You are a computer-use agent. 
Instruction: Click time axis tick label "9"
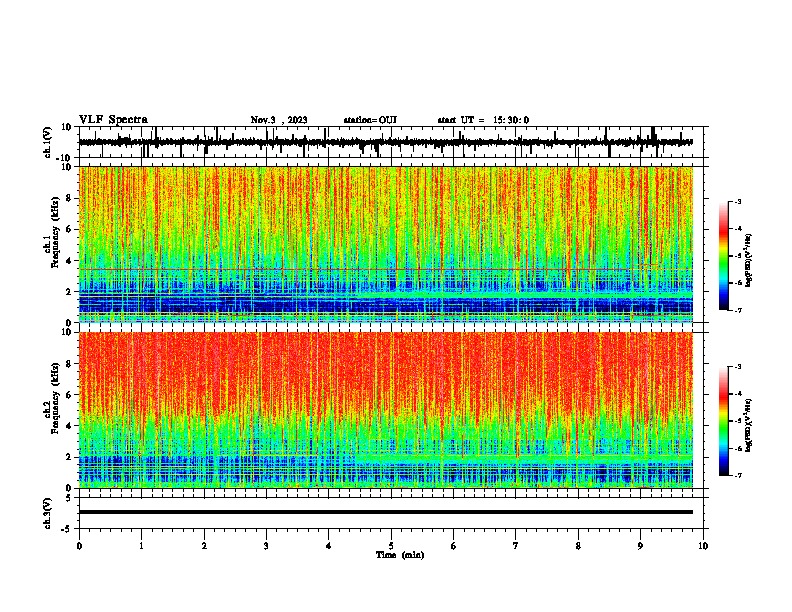640,546
